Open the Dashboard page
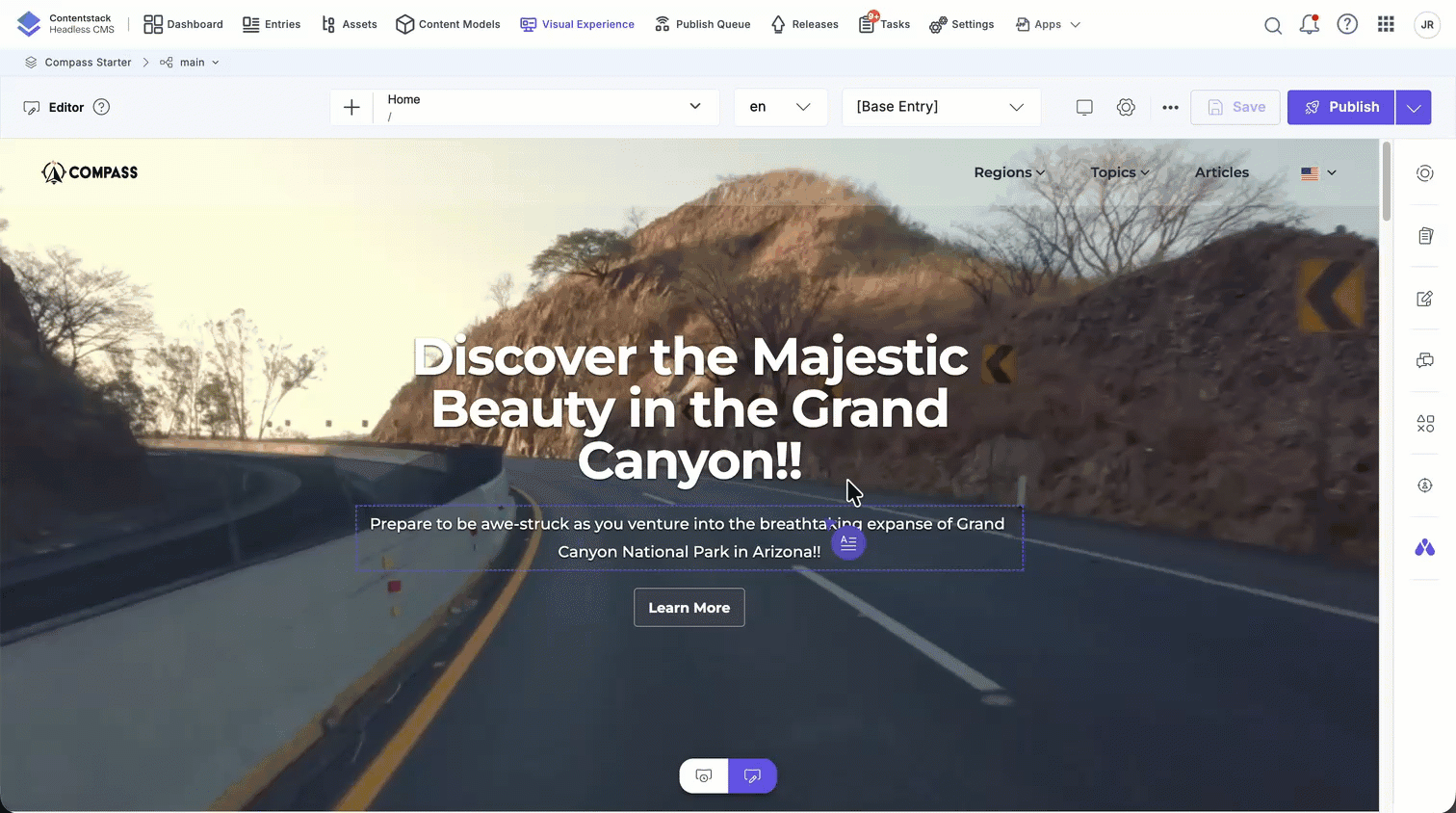The height and width of the screenshot is (813, 1456). (183, 24)
